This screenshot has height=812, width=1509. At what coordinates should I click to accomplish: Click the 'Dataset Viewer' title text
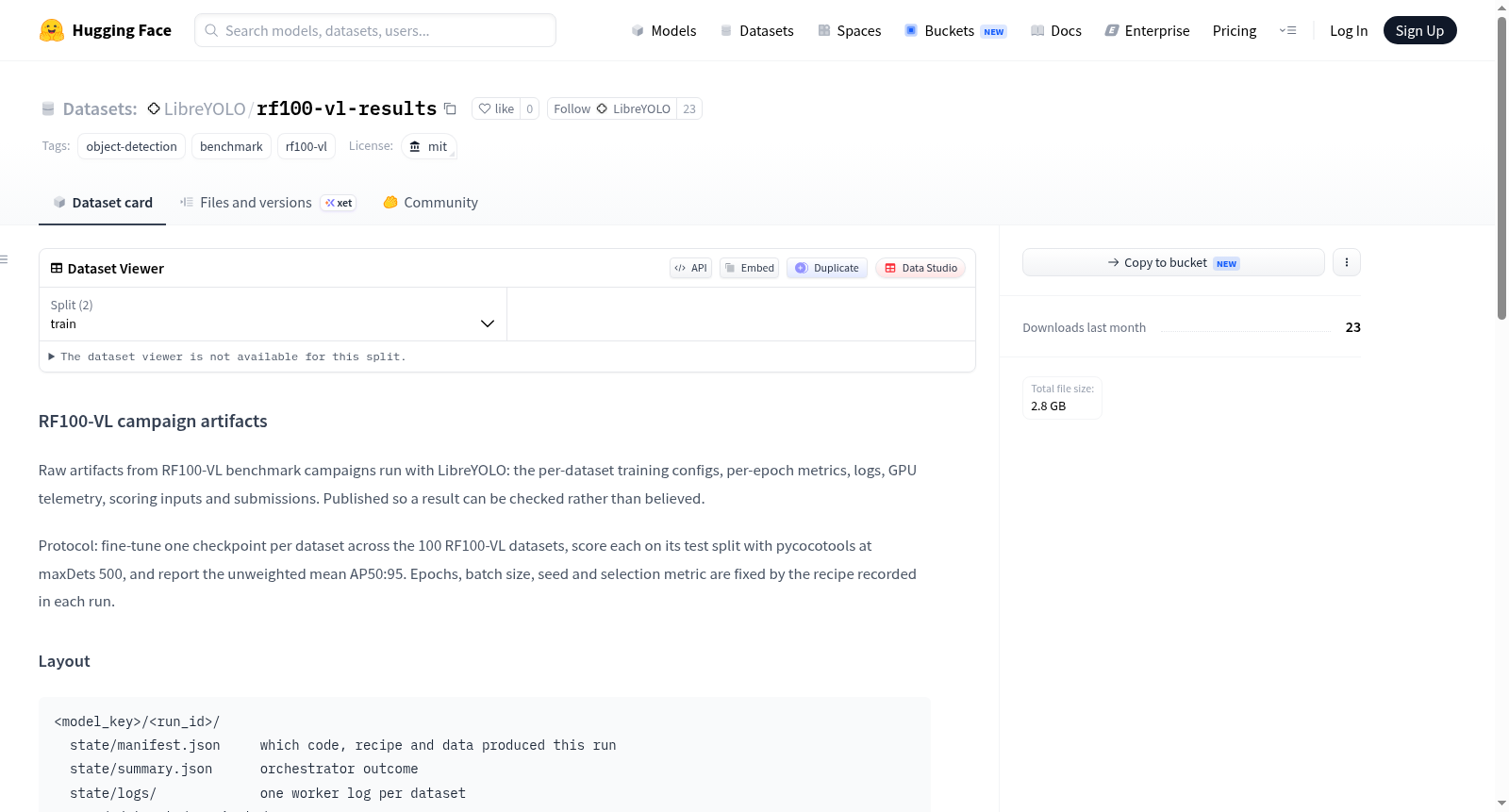pos(116,268)
